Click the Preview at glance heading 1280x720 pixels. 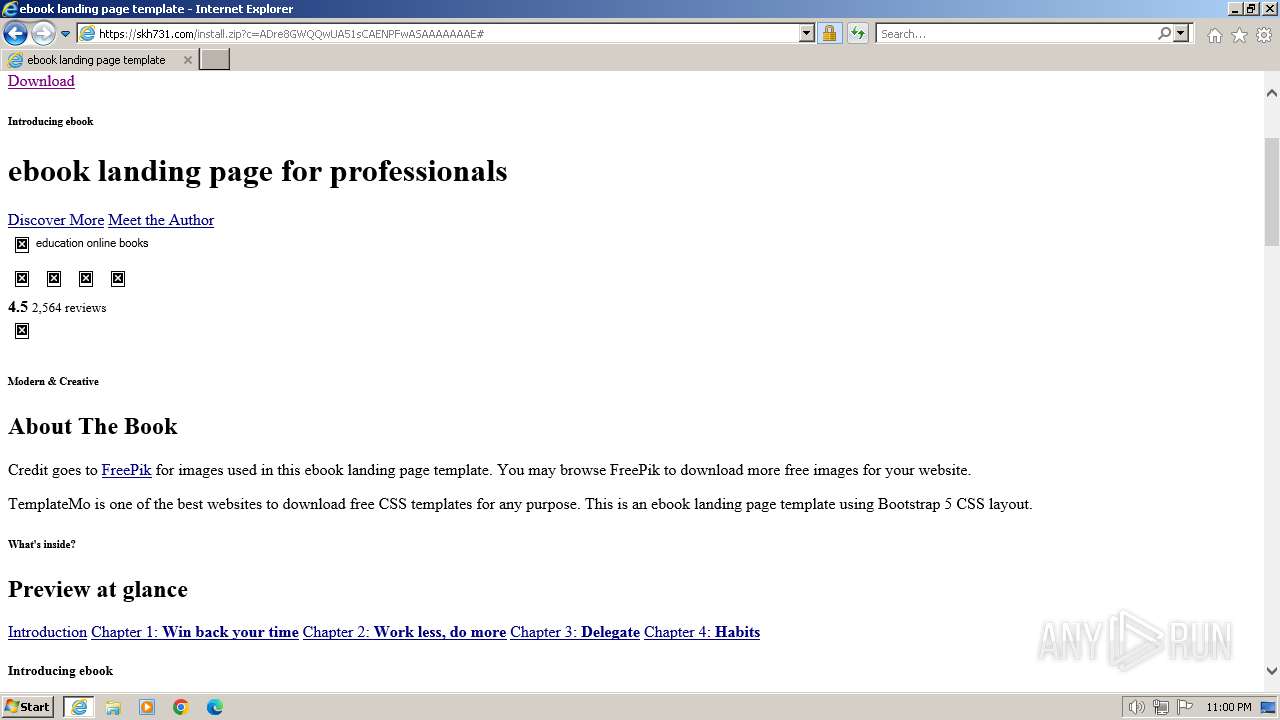click(x=98, y=589)
